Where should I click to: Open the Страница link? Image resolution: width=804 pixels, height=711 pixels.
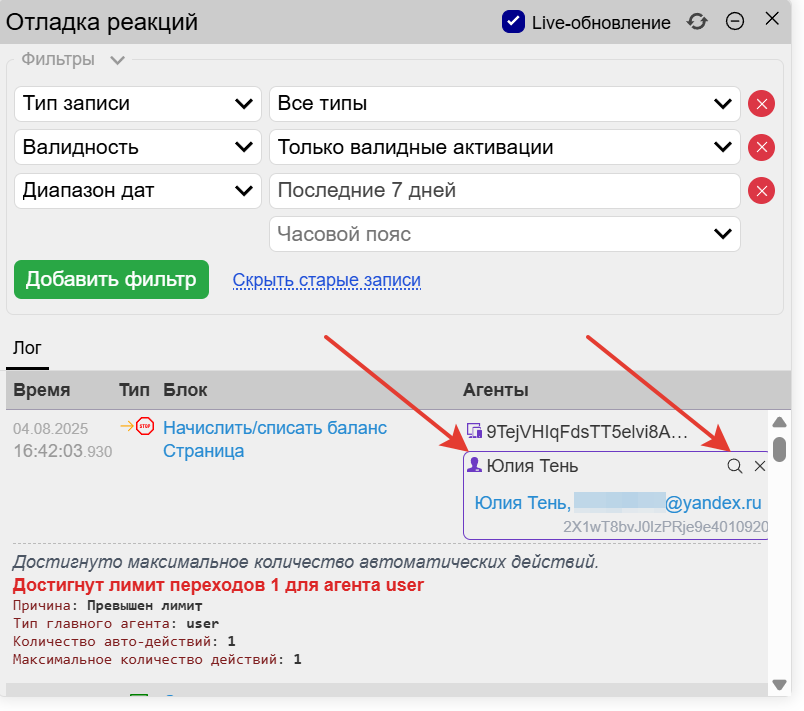pos(204,451)
